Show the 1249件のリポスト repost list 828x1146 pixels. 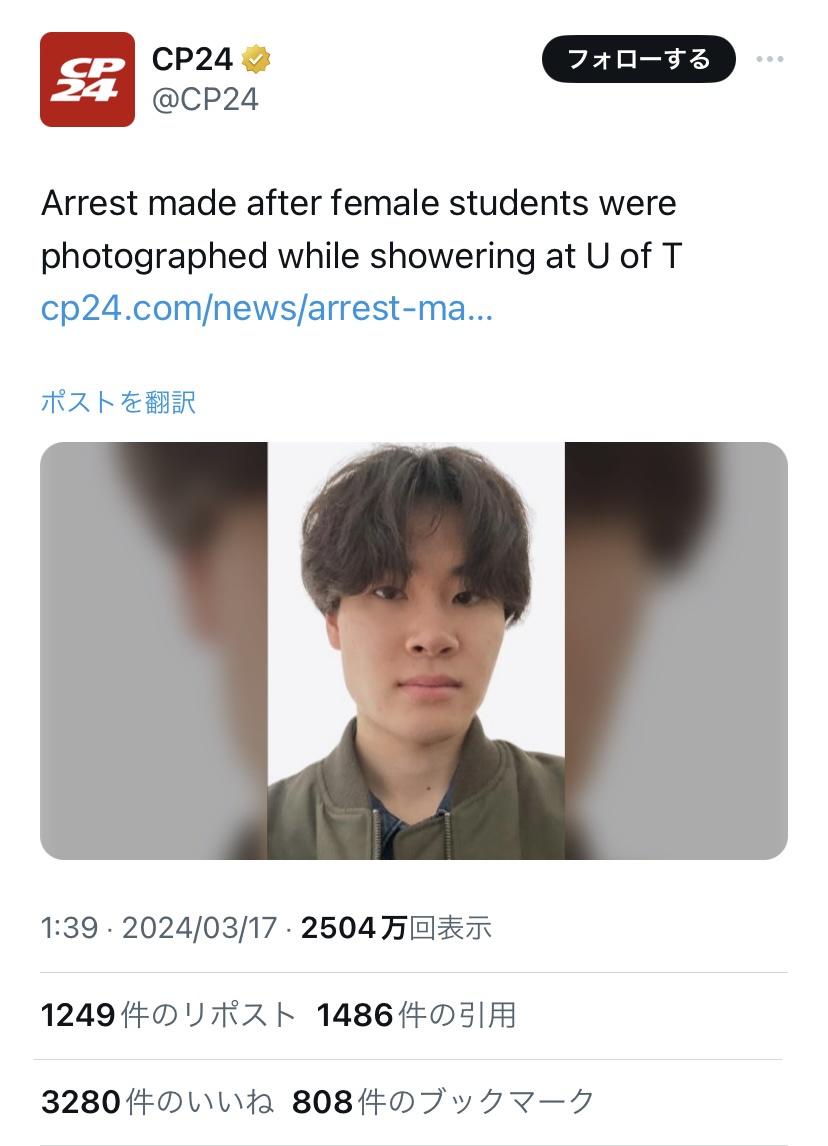(x=168, y=1014)
